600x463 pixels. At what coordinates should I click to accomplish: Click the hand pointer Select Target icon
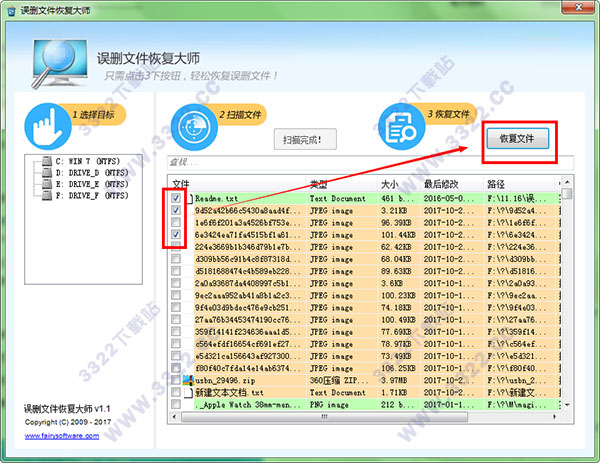[x=48, y=127]
